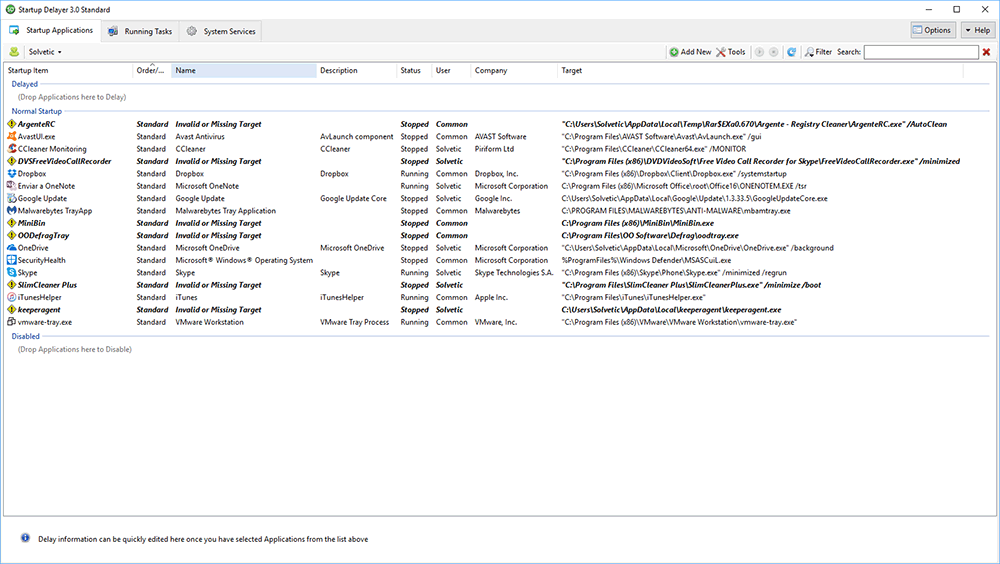Viewport: 1000px width, 564px height.
Task: Click the green user icon beside Solvetic
Action: (x=14, y=52)
